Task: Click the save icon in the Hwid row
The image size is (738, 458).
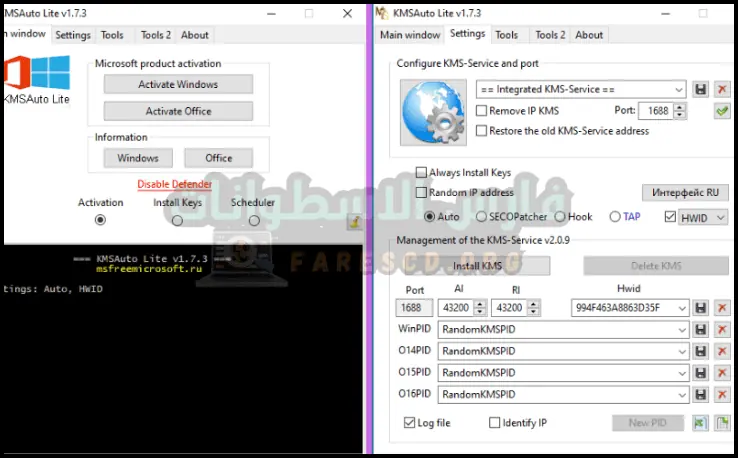Action: point(701,308)
